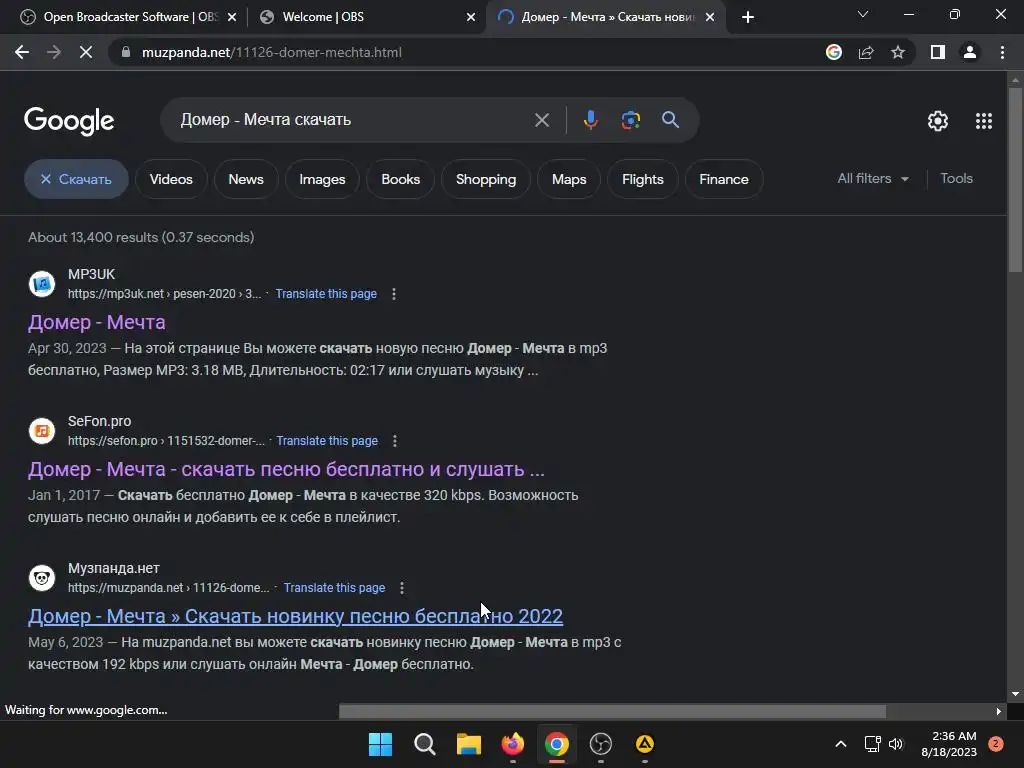
Task: Open Chrome three-dot menu
Action: tap(1002, 52)
